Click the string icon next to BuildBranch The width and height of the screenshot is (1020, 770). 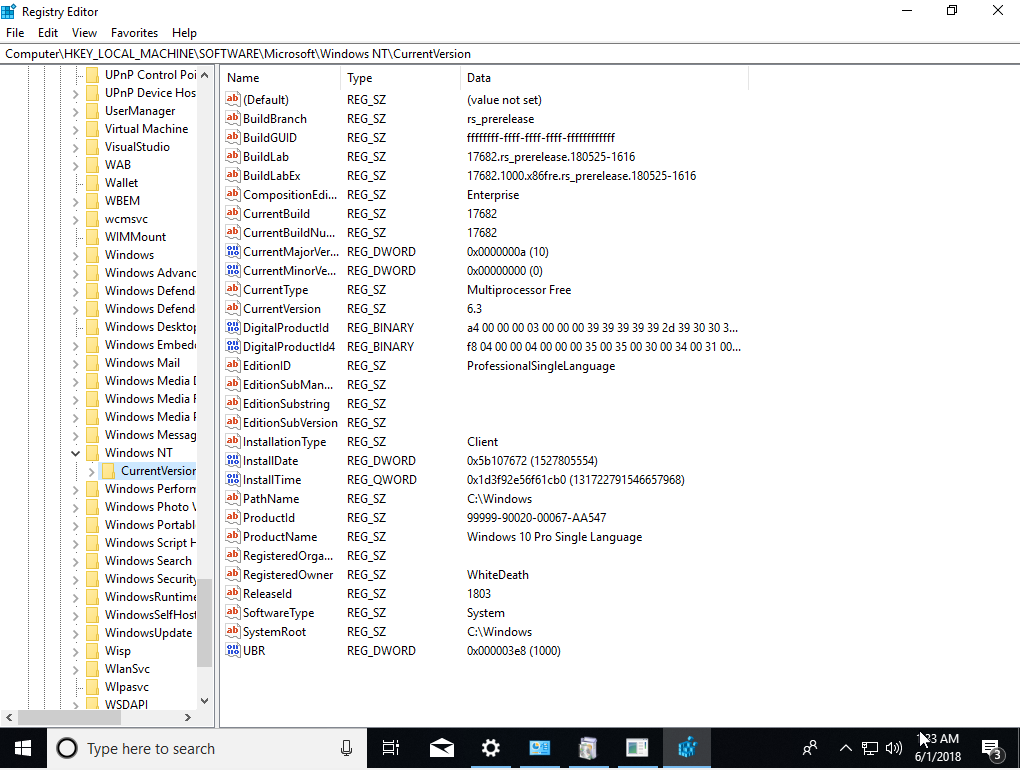(232, 118)
